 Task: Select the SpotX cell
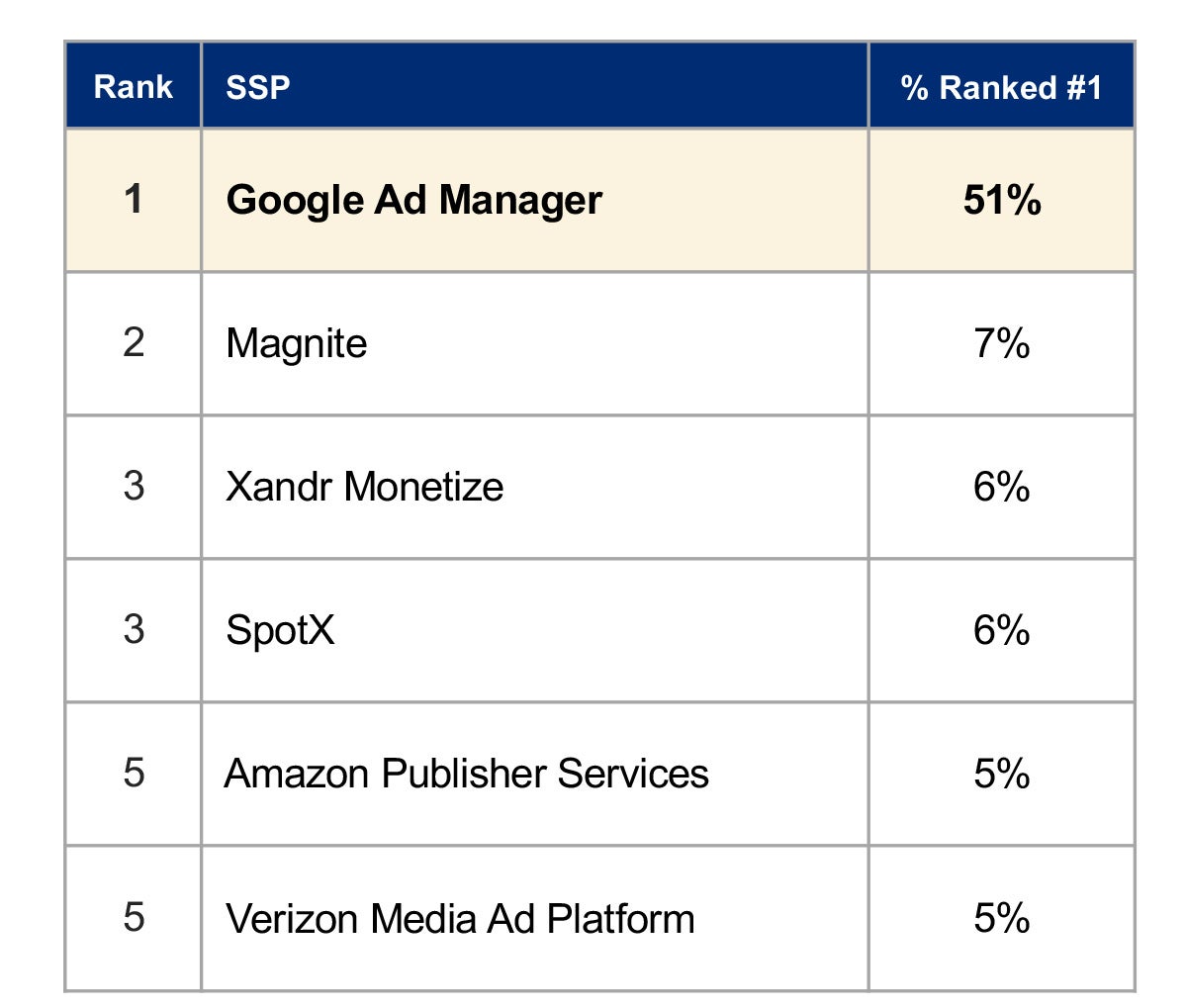[x=280, y=630]
